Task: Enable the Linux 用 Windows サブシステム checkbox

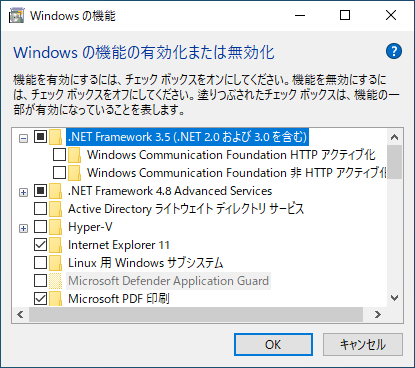Action: 40,263
